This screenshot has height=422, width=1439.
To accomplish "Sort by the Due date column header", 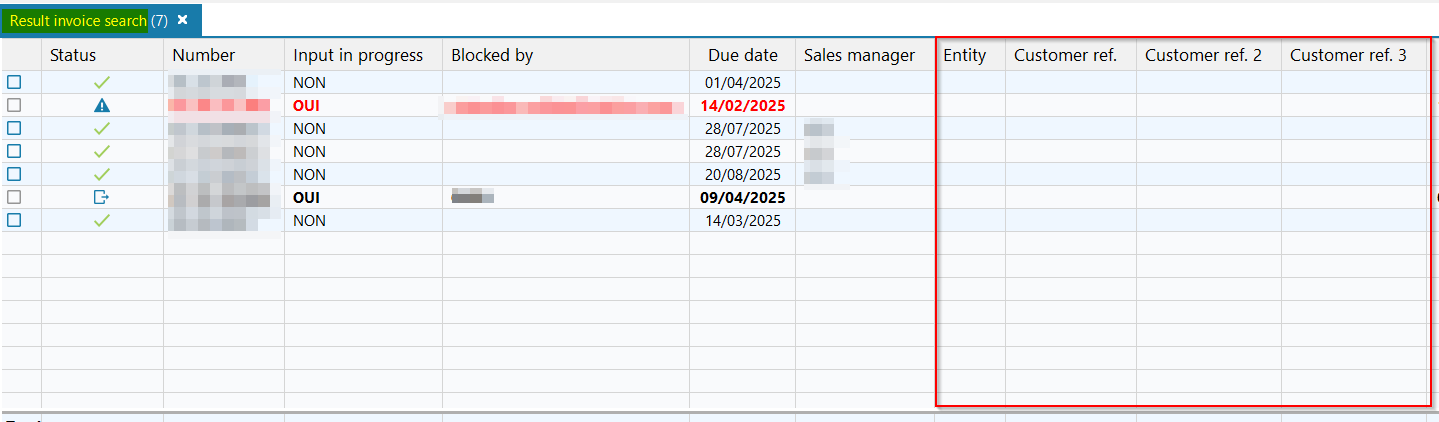I will pos(742,56).
